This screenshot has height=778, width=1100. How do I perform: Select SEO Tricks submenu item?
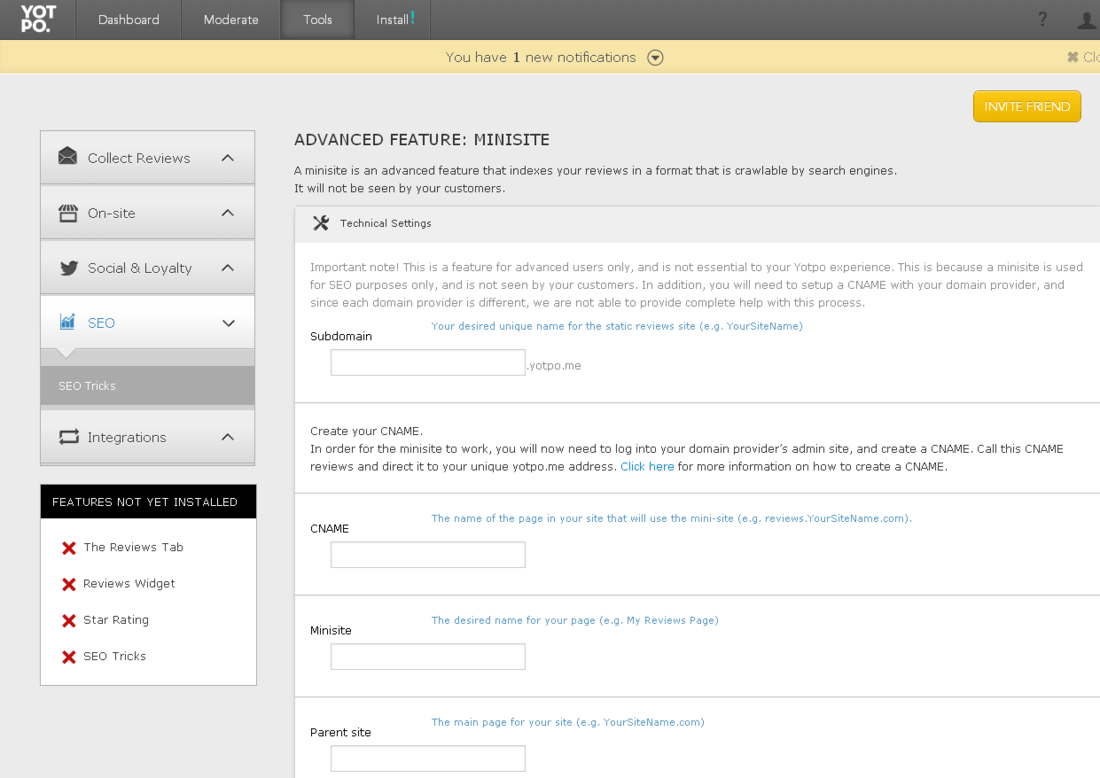point(147,386)
